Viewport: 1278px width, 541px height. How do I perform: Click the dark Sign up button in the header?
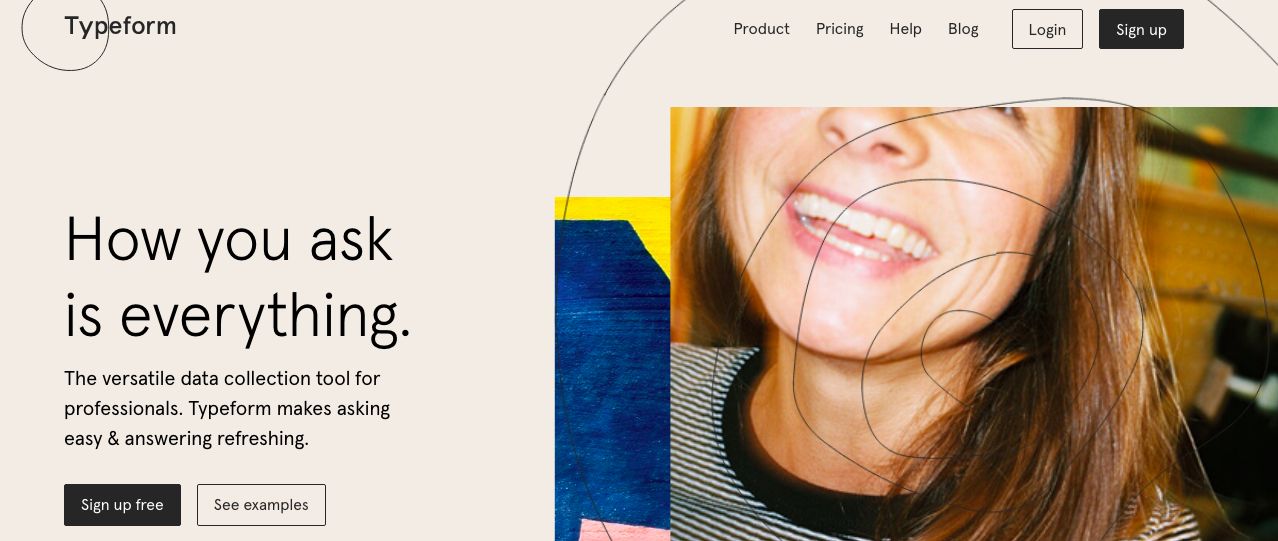click(x=1141, y=29)
